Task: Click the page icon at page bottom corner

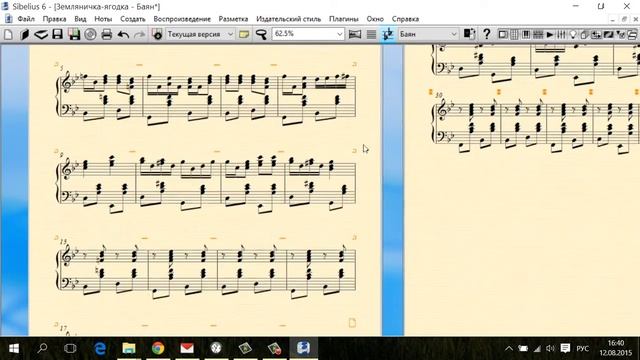Action: (352, 322)
